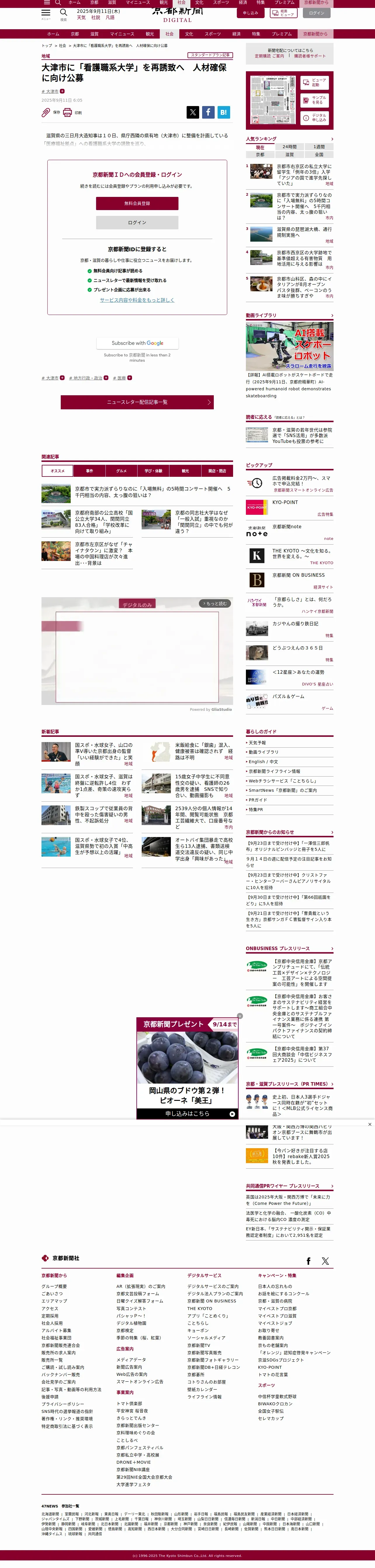Select ranking region tab 滋賀
375x1568 pixels.
(x=290, y=155)
